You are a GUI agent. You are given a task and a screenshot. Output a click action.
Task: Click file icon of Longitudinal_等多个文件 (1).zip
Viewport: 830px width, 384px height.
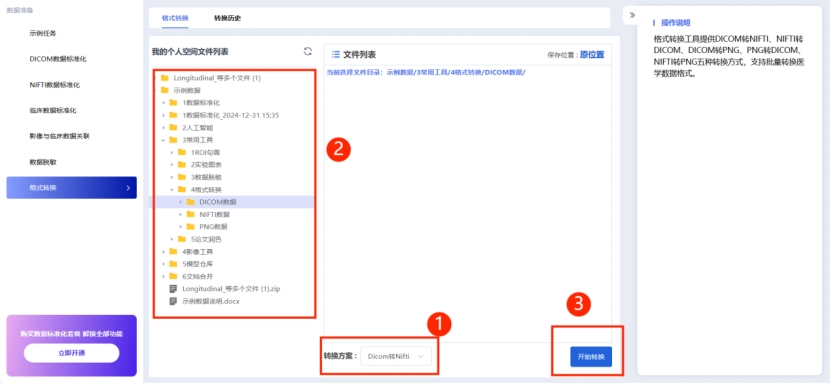point(173,289)
